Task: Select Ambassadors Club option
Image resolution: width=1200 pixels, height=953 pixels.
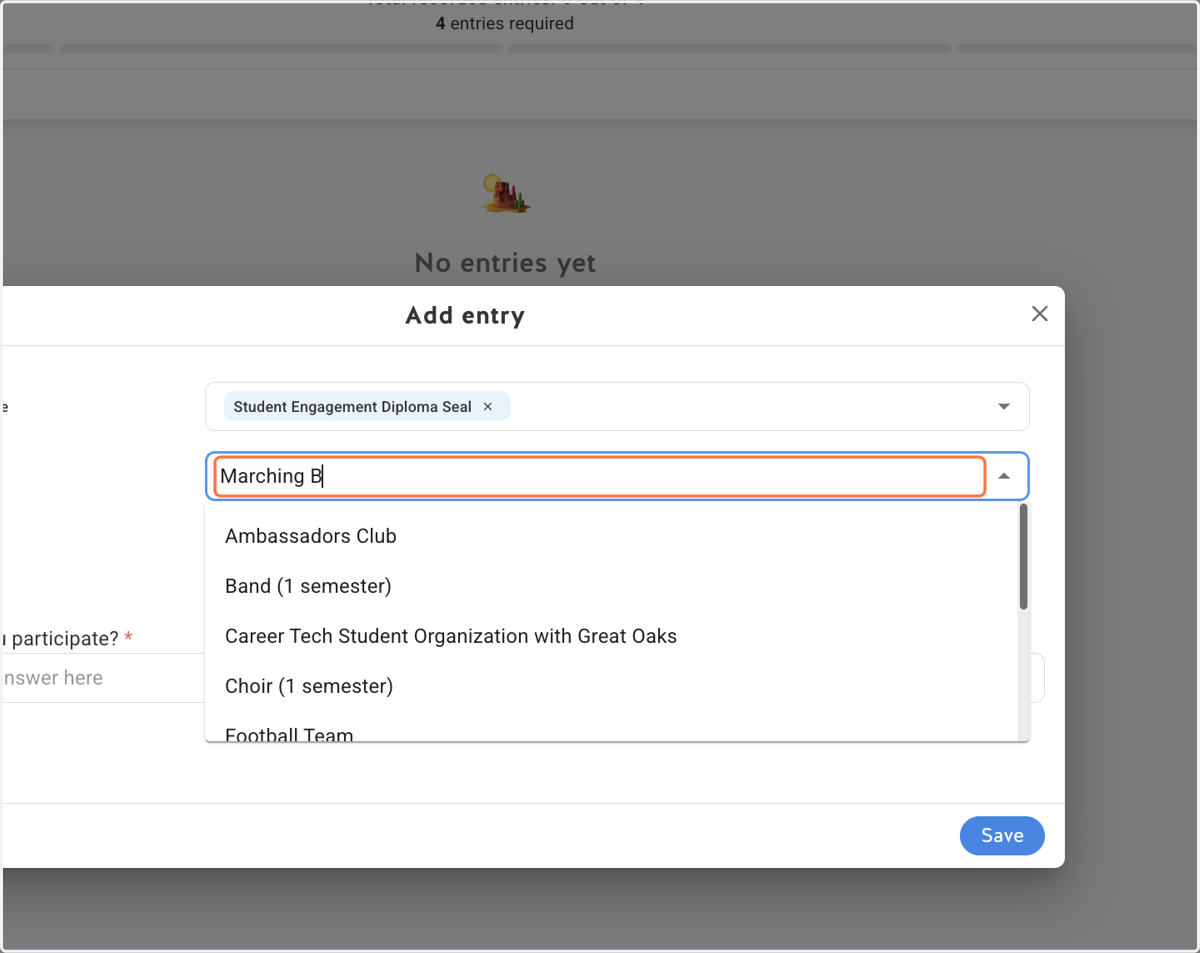Action: [611, 536]
